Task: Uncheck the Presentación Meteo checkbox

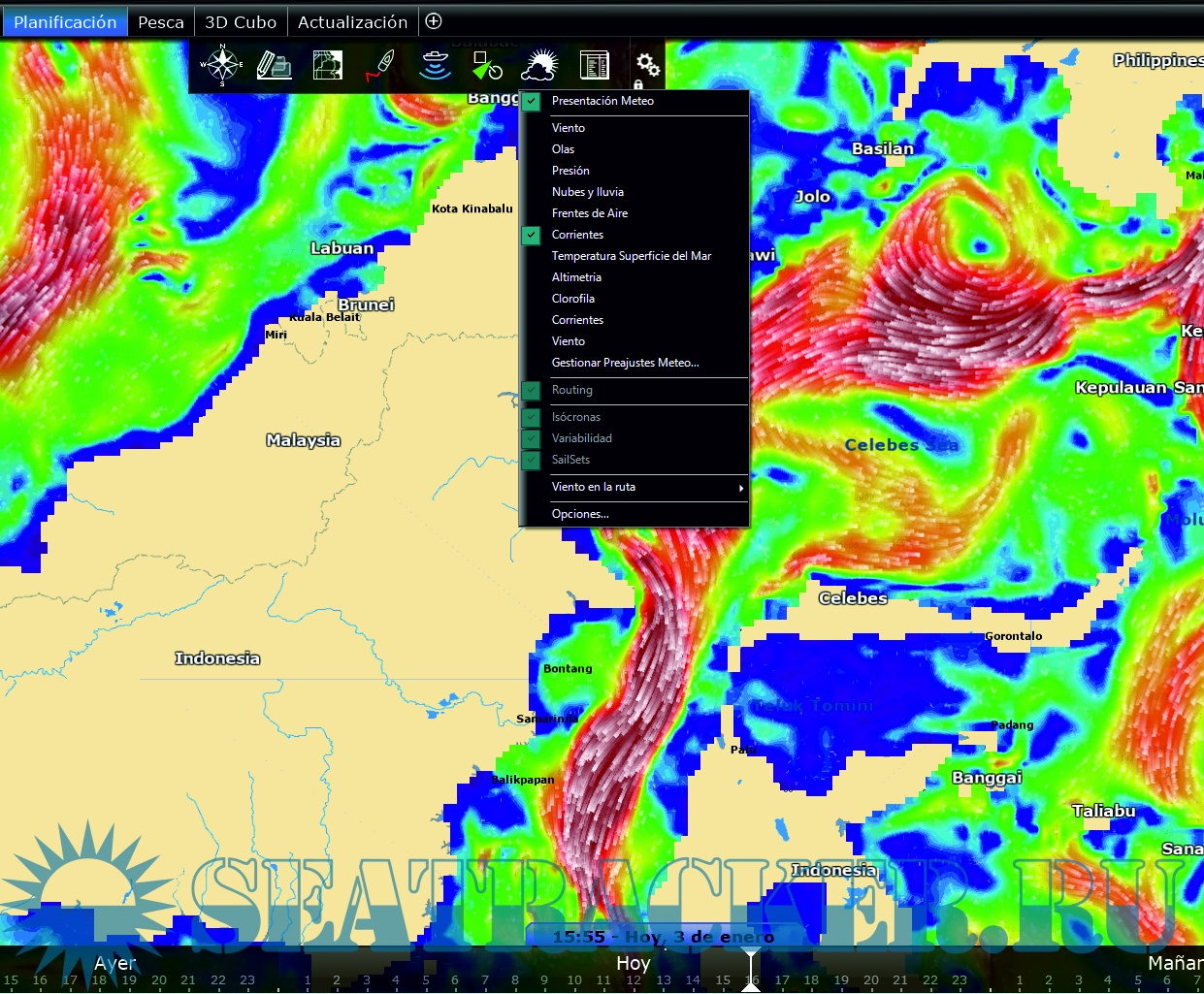Action: 532,101
